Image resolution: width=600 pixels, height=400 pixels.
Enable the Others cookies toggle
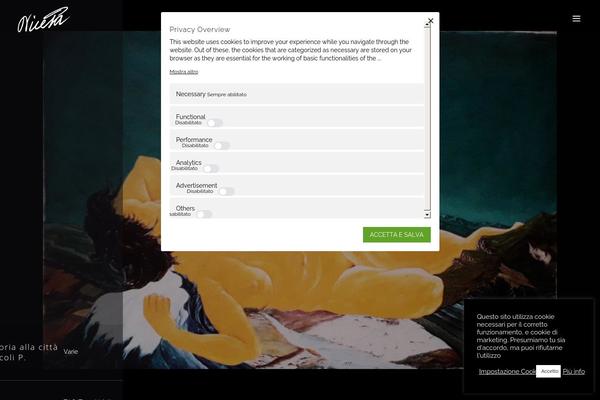204,214
